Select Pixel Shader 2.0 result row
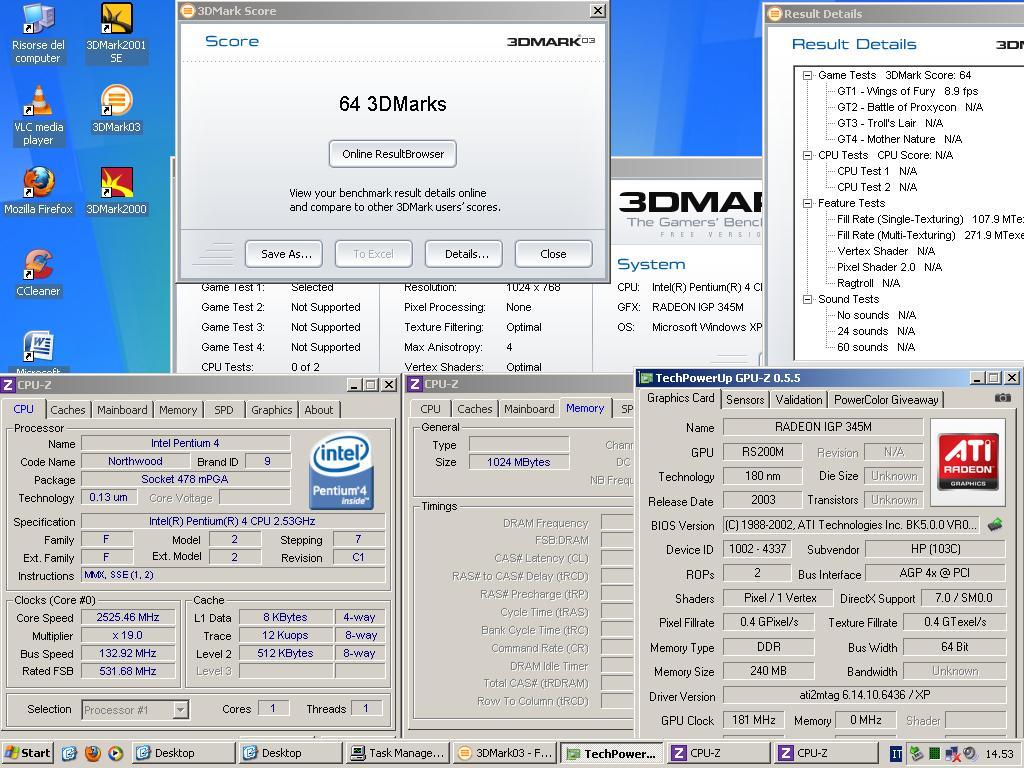 click(x=889, y=267)
